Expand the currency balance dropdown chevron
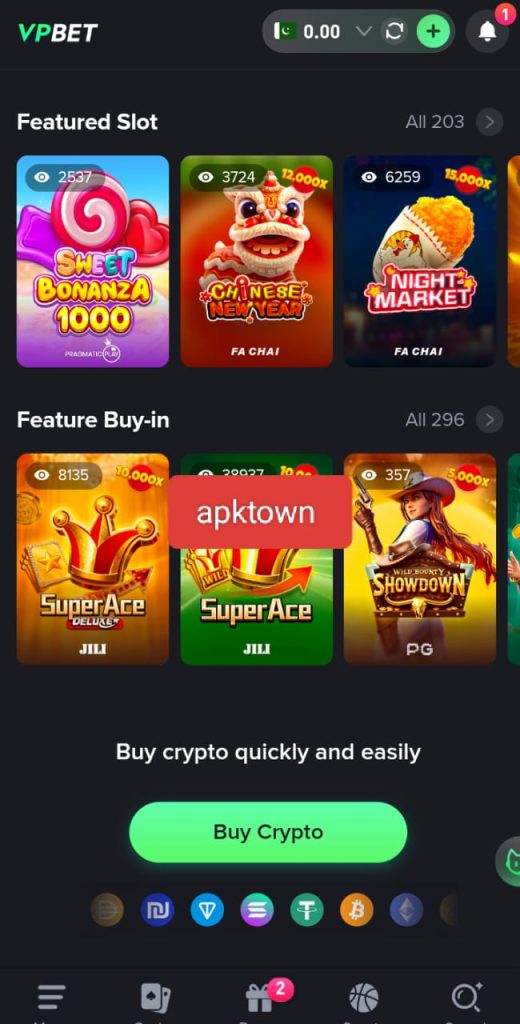Screen dimensions: 520x1024 tap(364, 31)
